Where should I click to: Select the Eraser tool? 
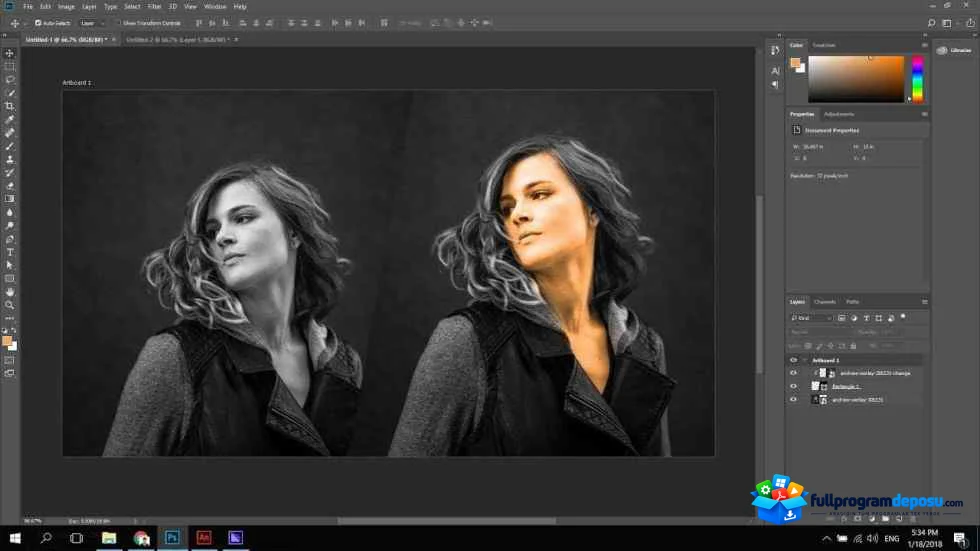[9, 186]
